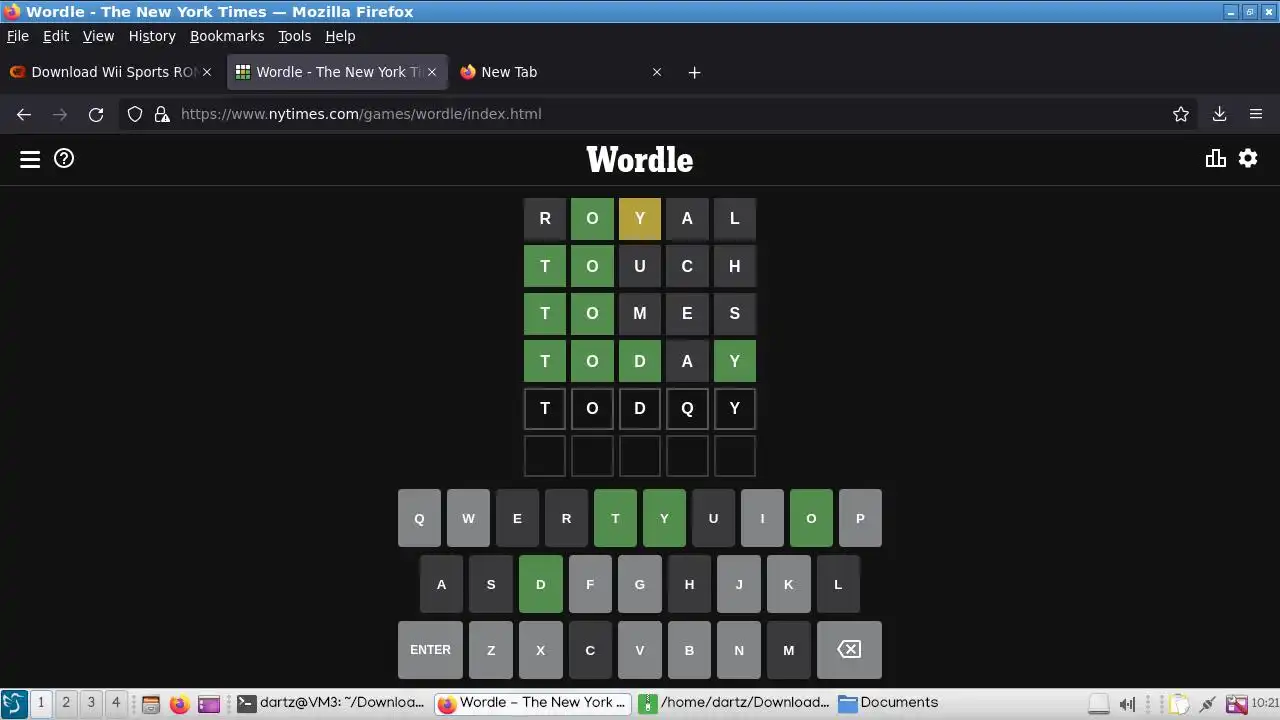Image resolution: width=1280 pixels, height=720 pixels.
Task: Tap the N key on Wordle keyboard
Action: [739, 650]
